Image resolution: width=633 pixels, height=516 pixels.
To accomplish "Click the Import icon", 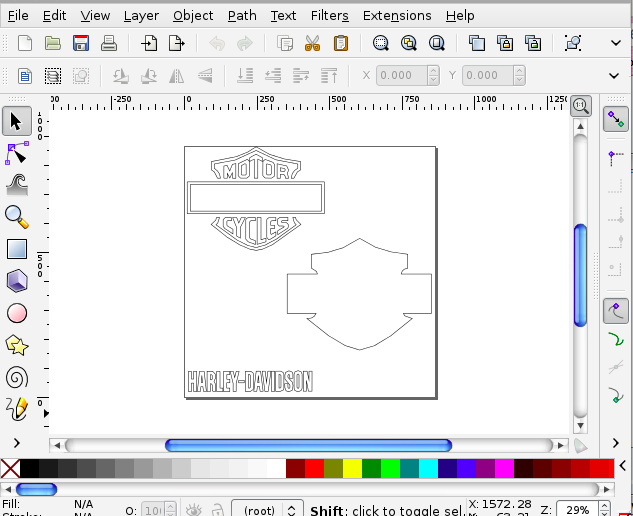I will (149, 43).
